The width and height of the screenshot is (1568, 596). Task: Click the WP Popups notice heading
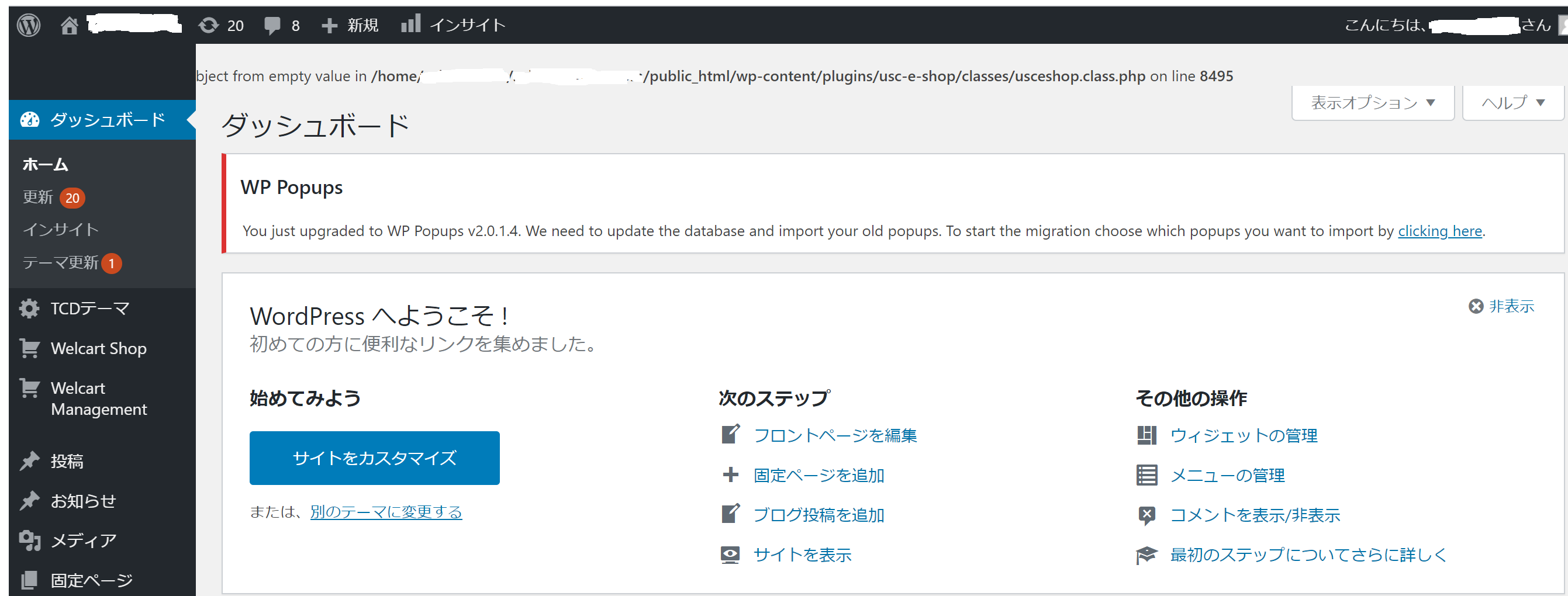(292, 188)
